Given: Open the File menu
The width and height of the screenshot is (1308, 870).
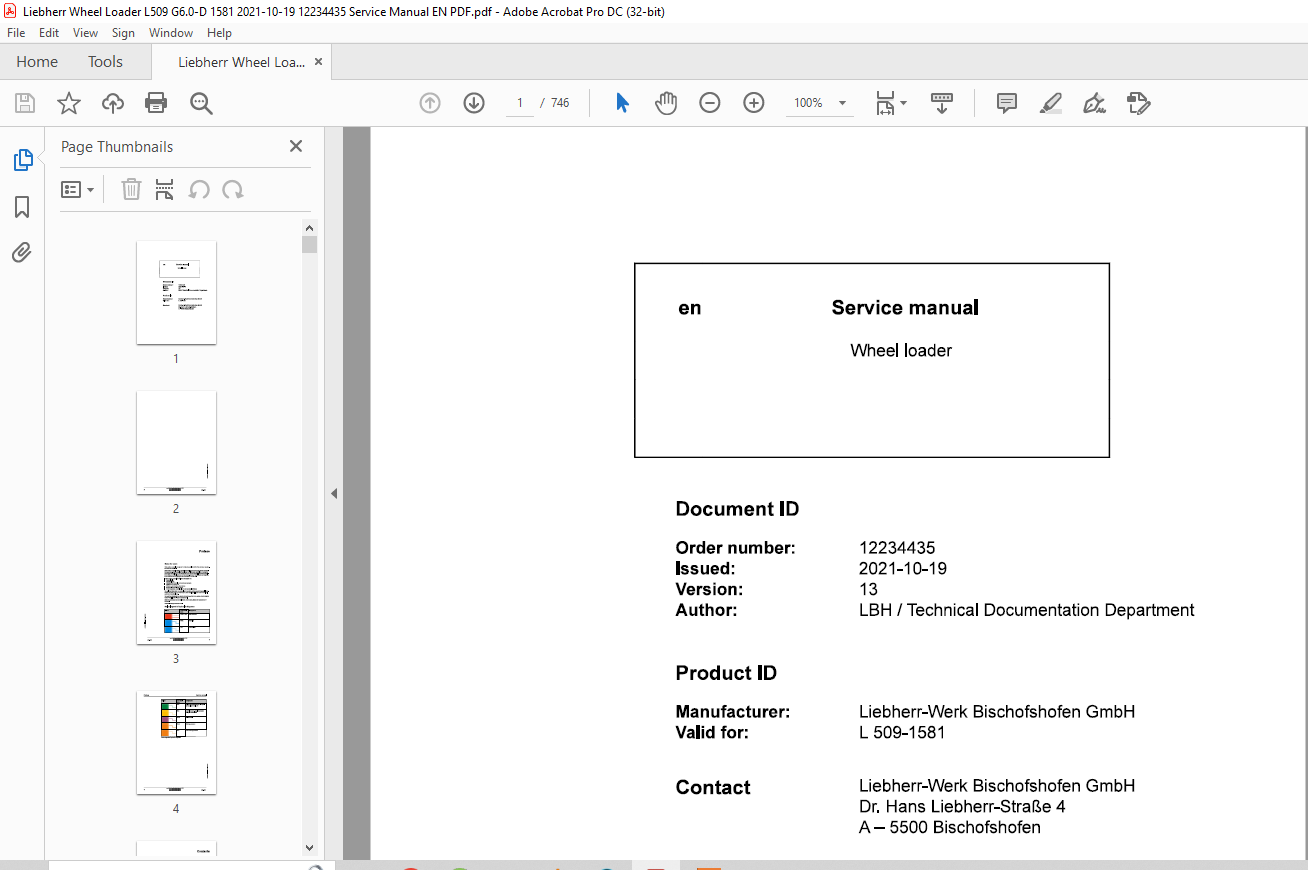Looking at the screenshot, I should click(x=16, y=33).
